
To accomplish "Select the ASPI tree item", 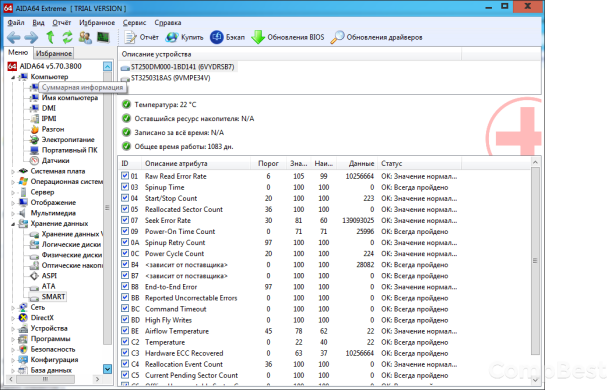I will 49,276.
